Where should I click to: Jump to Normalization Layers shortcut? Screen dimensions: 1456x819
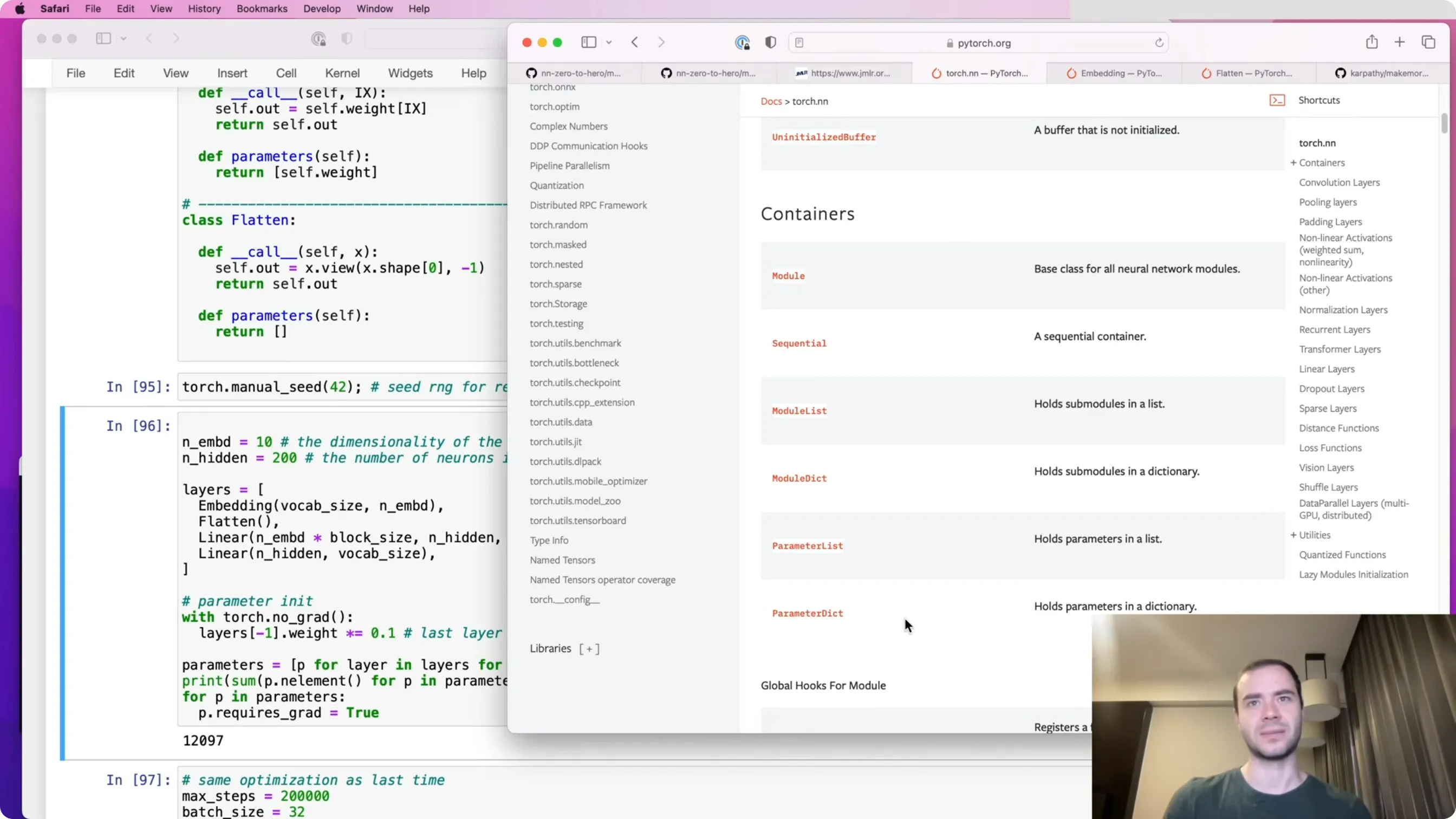tap(1343, 310)
